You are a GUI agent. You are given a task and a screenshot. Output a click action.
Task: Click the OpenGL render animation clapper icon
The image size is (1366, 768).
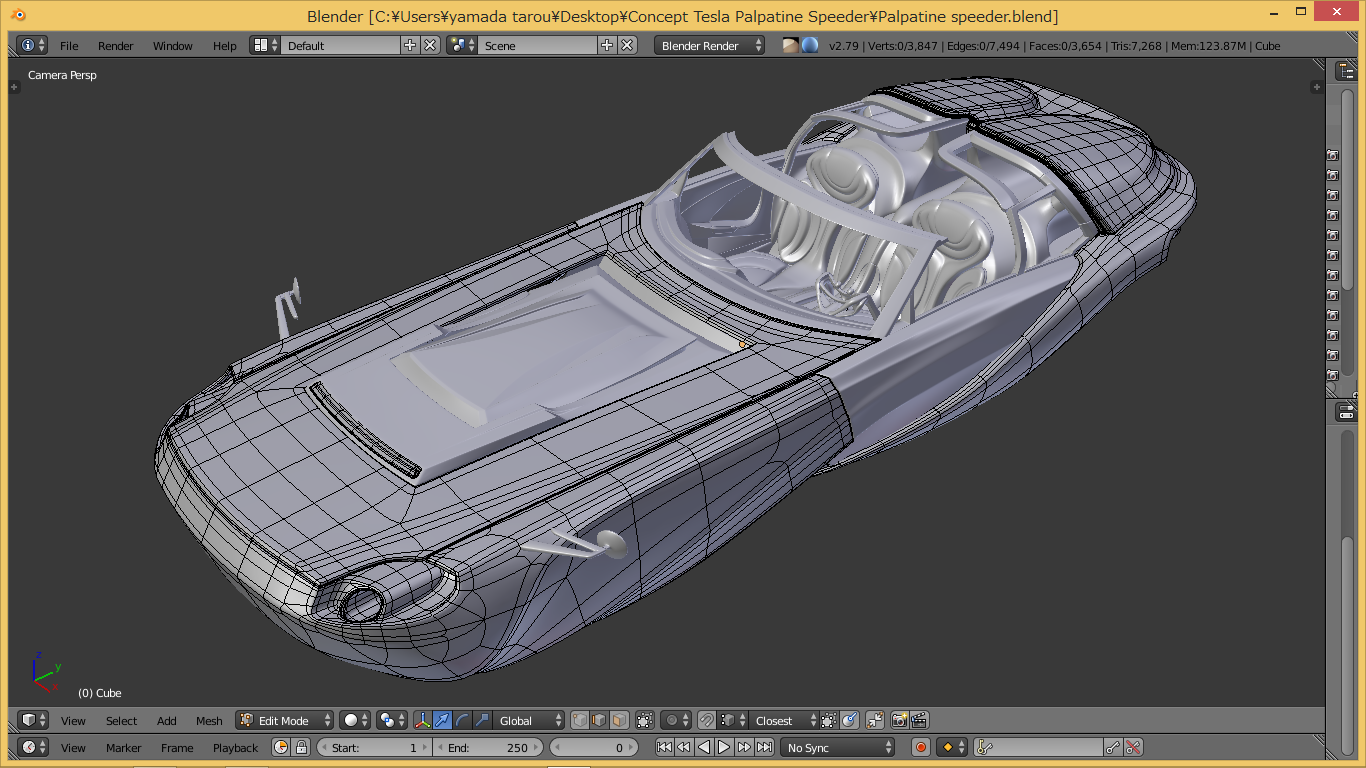pos(919,720)
